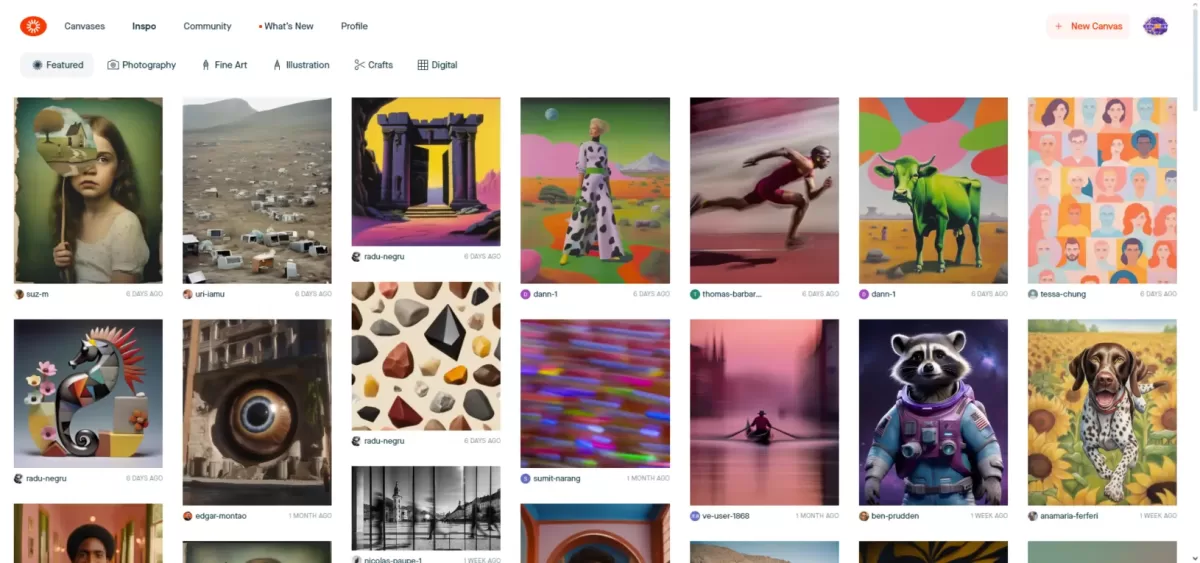The height and width of the screenshot is (563, 1200).
Task: Open What's New
Action: tap(287, 26)
